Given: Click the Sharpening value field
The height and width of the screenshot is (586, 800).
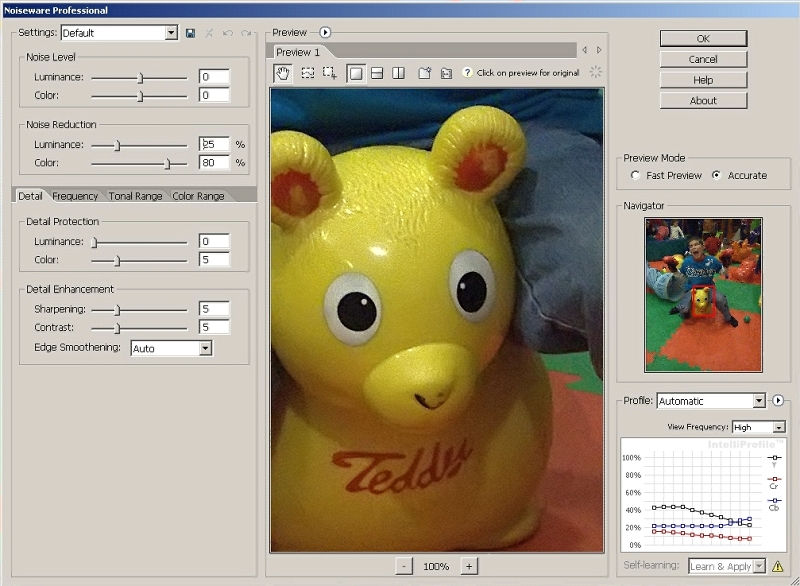Looking at the screenshot, I should click(x=214, y=309).
